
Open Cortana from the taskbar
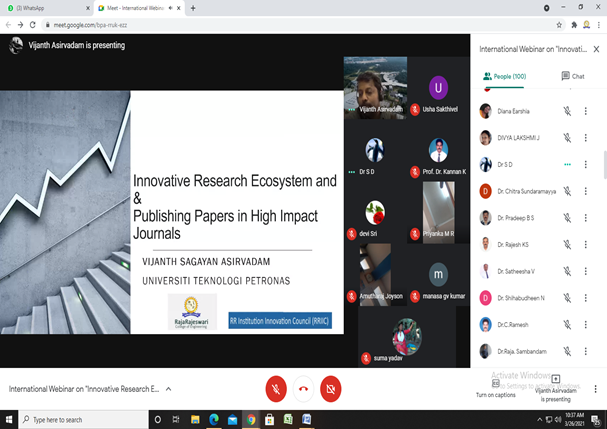point(158,419)
